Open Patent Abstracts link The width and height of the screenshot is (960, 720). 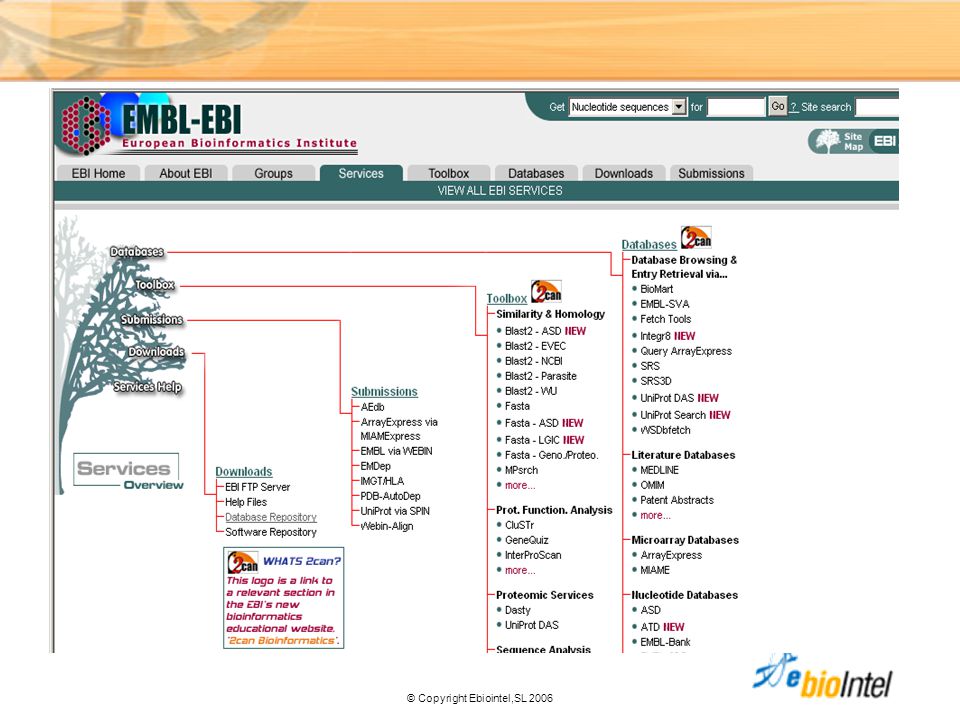tap(677, 500)
